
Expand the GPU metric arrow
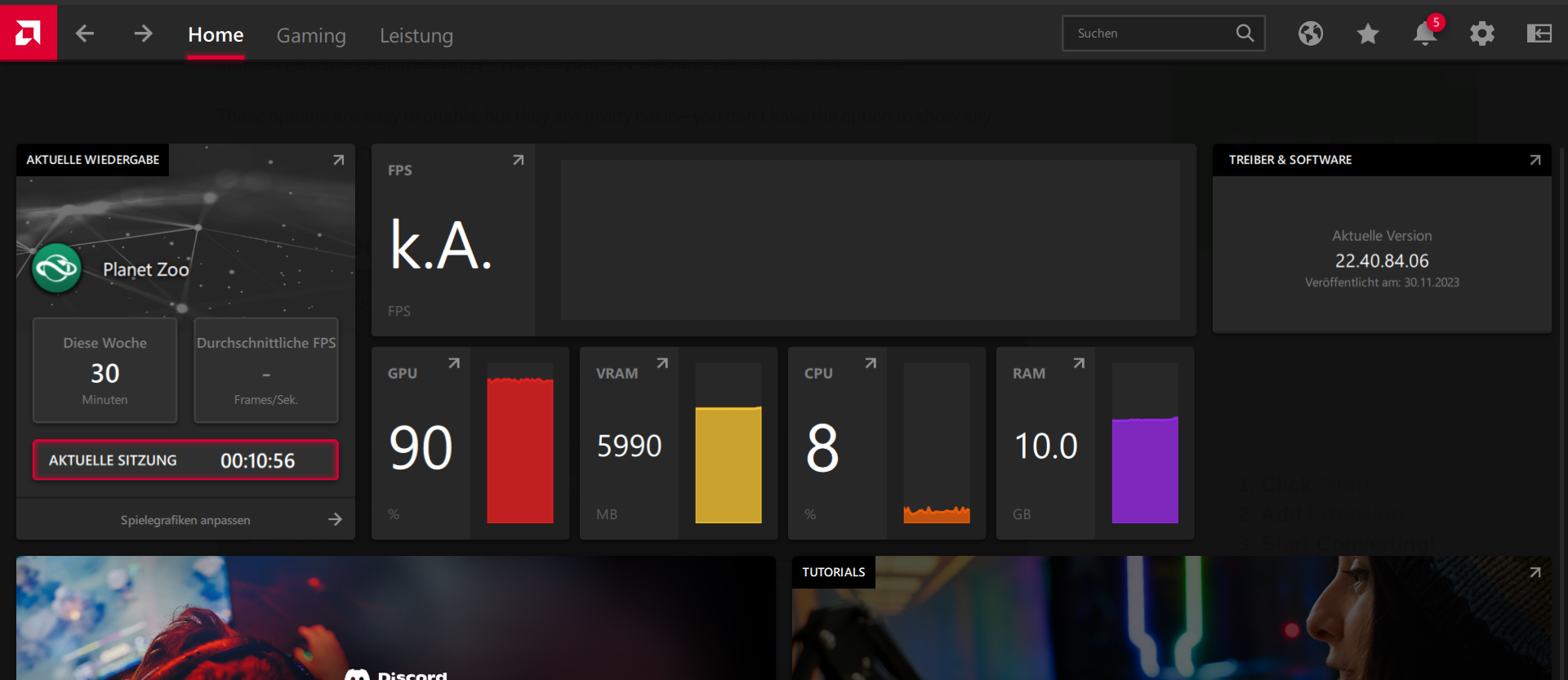[x=454, y=362]
